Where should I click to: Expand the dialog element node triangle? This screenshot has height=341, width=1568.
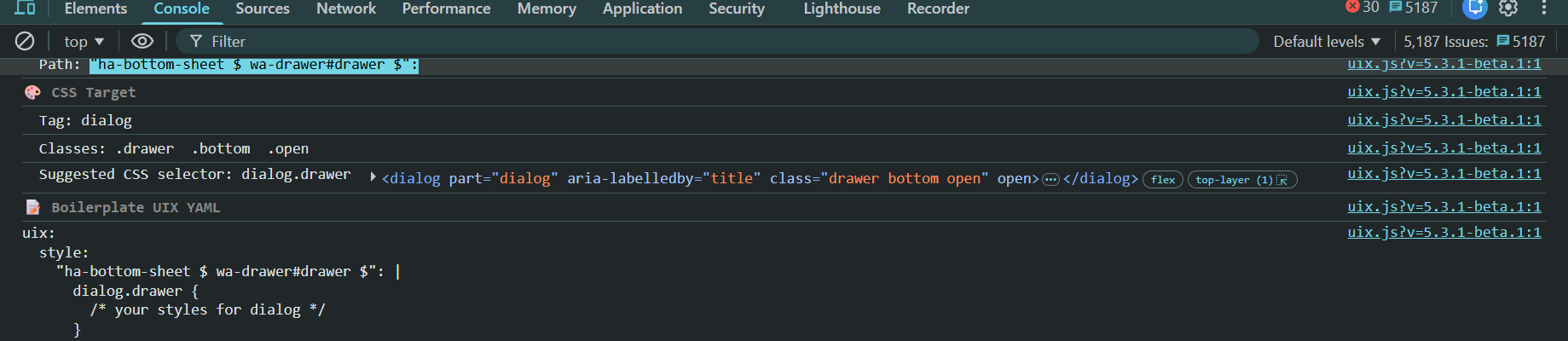[373, 177]
